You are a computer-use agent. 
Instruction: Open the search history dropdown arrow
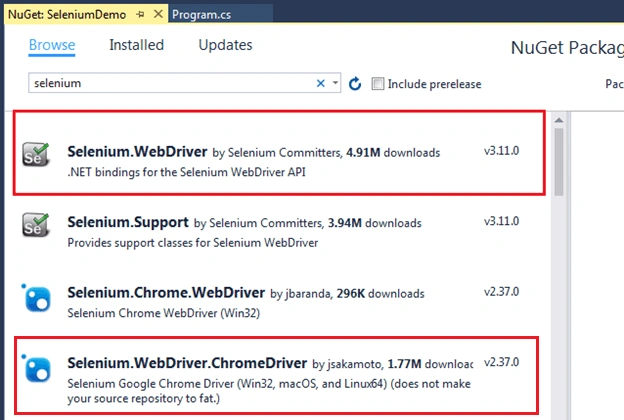pyautogui.click(x=335, y=83)
